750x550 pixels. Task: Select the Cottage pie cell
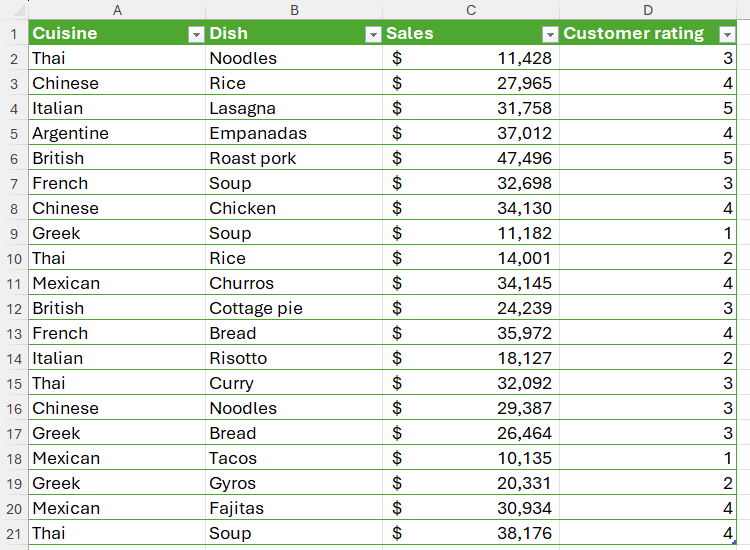pos(256,308)
